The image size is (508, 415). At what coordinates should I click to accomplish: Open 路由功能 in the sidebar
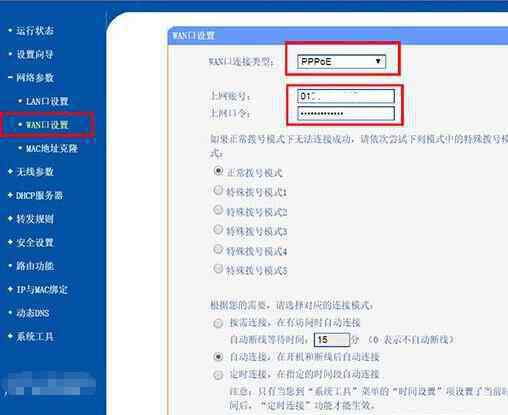[35, 266]
